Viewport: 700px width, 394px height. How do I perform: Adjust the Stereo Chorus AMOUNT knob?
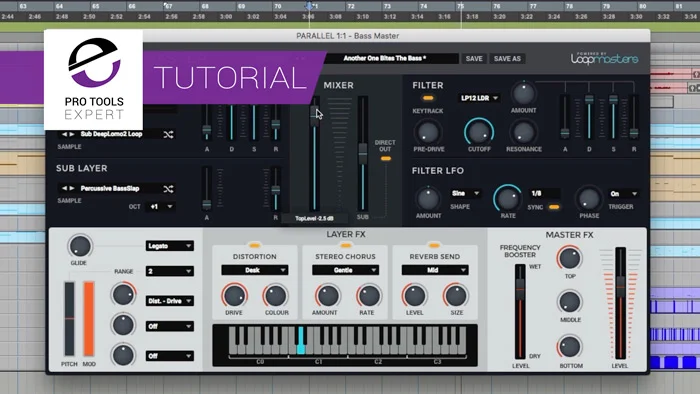pyautogui.click(x=327, y=295)
